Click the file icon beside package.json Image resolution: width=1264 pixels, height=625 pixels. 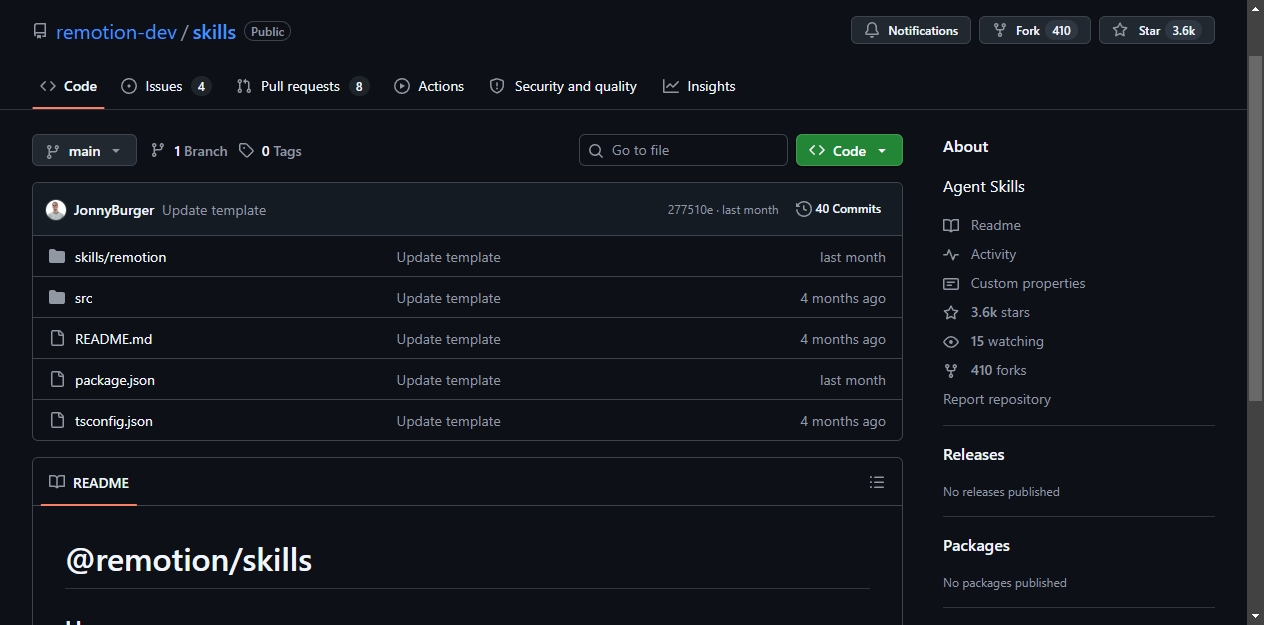(x=57, y=380)
